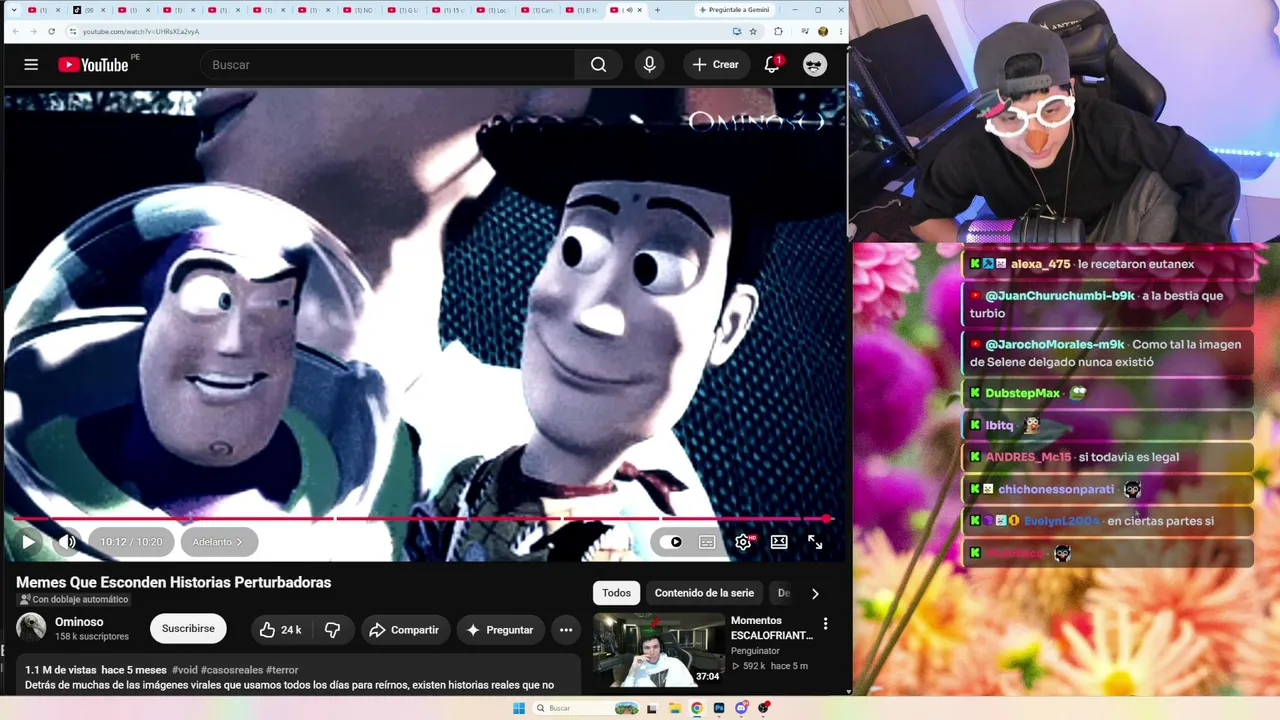Click the #casosreales hashtag
Screen dimensions: 1280x720
point(232,670)
